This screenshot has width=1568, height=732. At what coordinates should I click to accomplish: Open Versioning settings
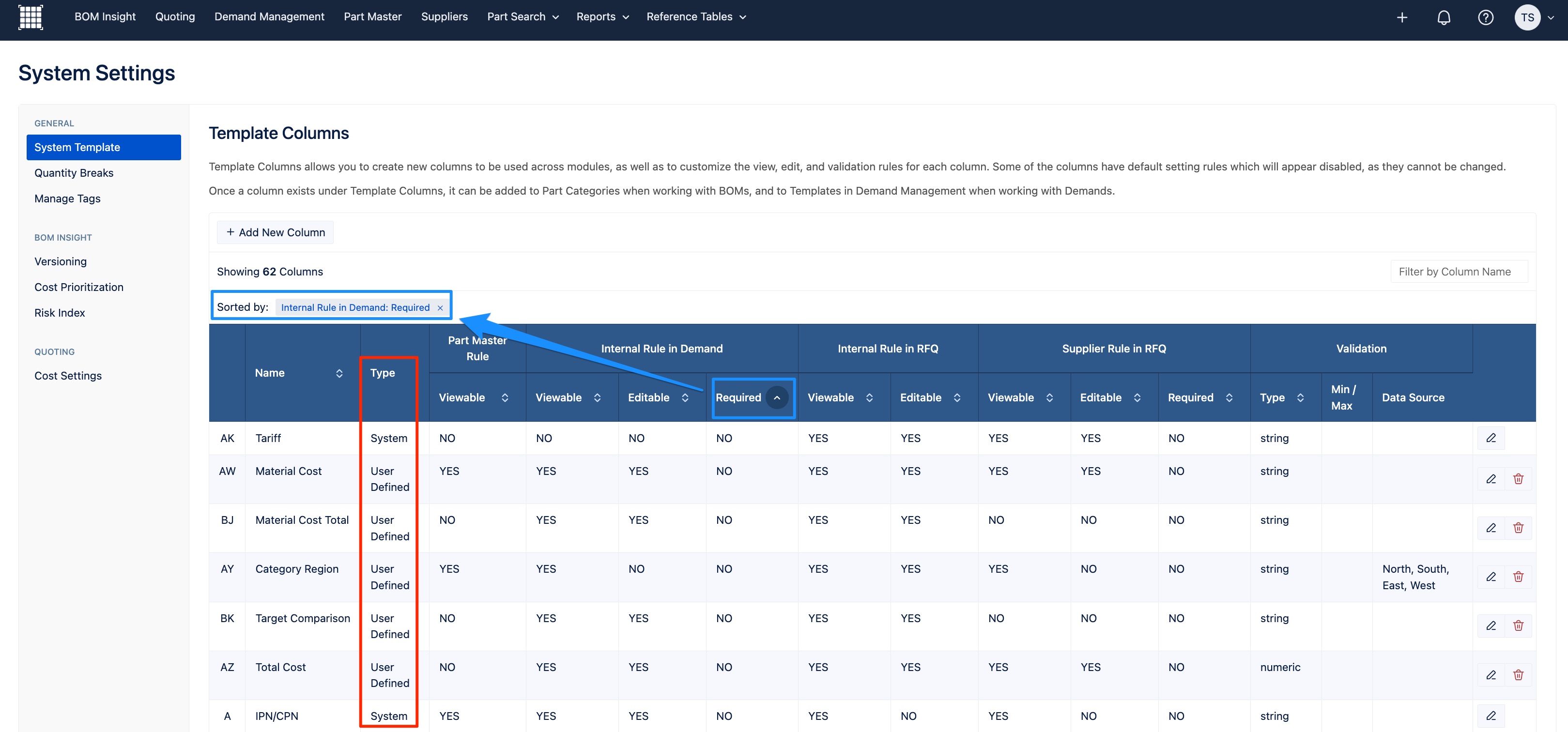click(60, 261)
